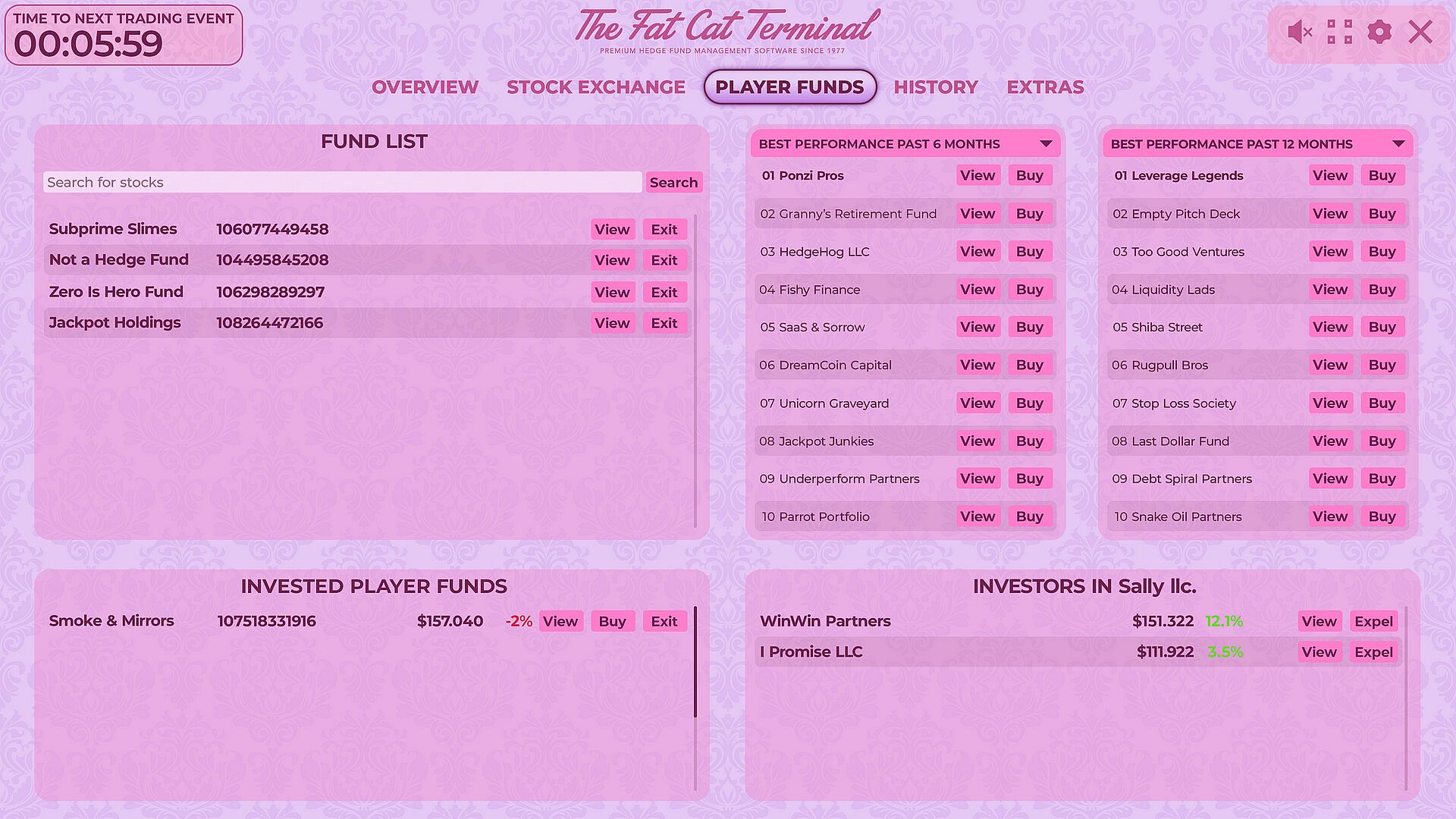Buy into Ponzi Pros fund

tap(1029, 176)
